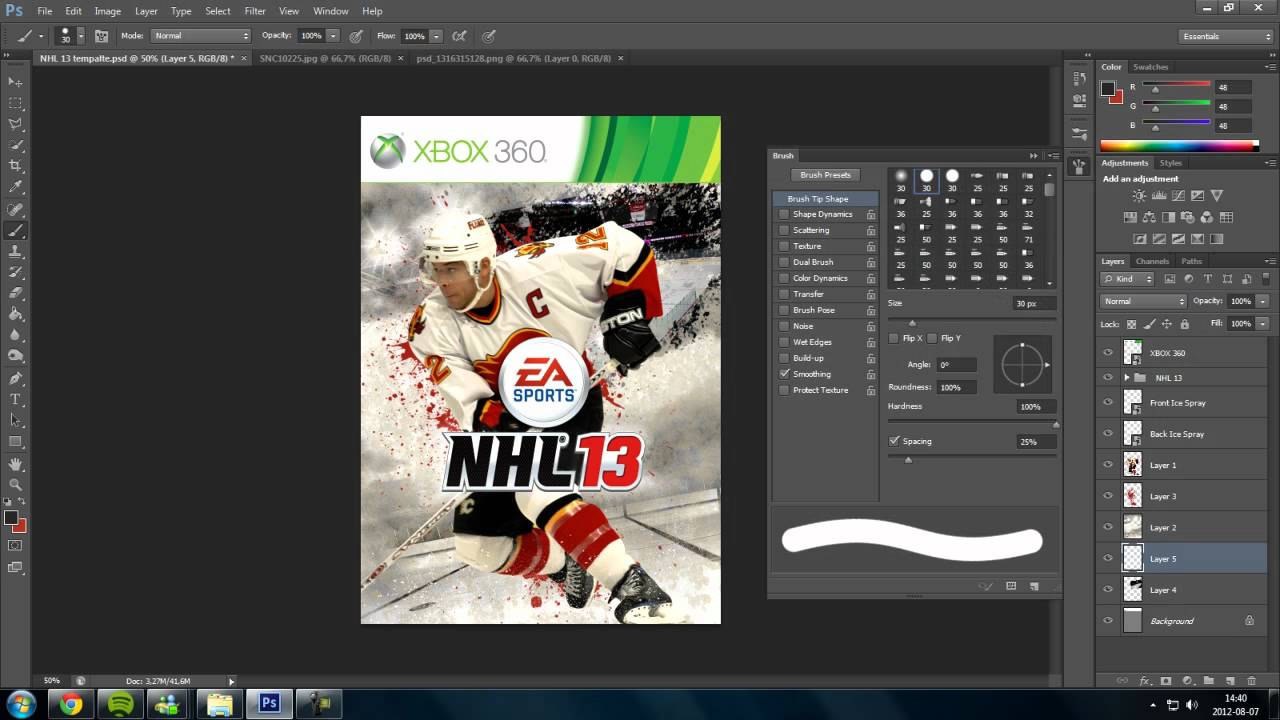The height and width of the screenshot is (720, 1280).
Task: Delete layer with trash icon
Action: tap(1251, 681)
